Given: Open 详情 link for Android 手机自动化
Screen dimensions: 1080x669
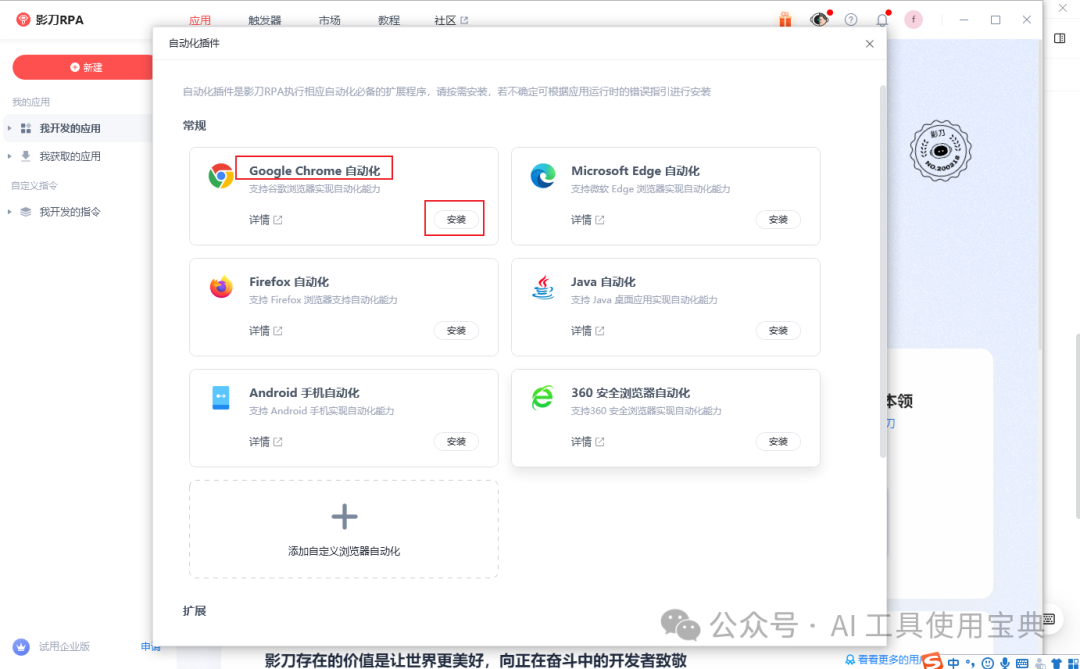Looking at the screenshot, I should click(x=266, y=442).
